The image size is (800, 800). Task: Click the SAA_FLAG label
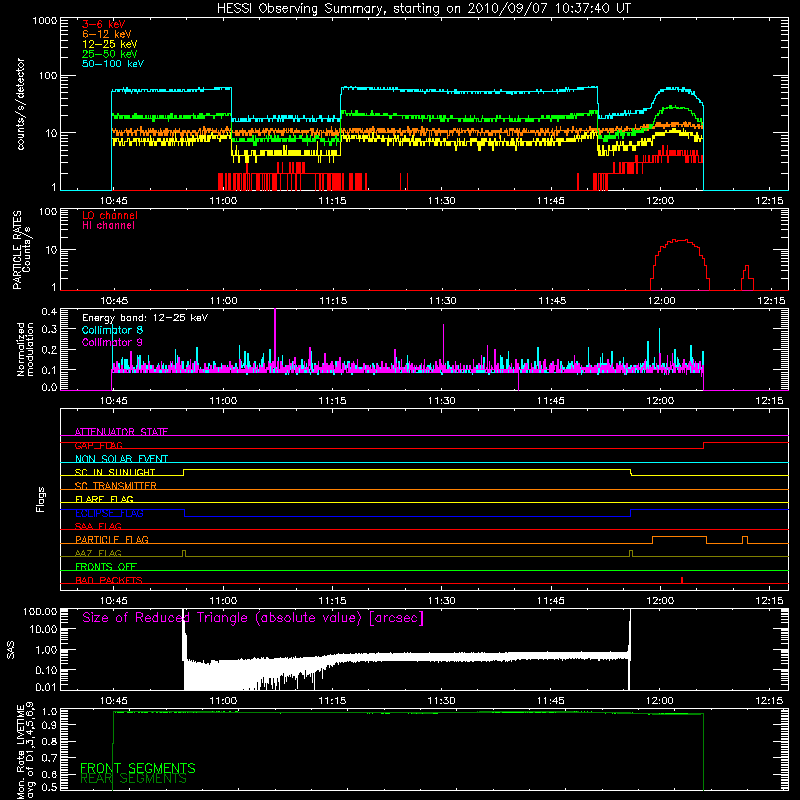click(98, 526)
